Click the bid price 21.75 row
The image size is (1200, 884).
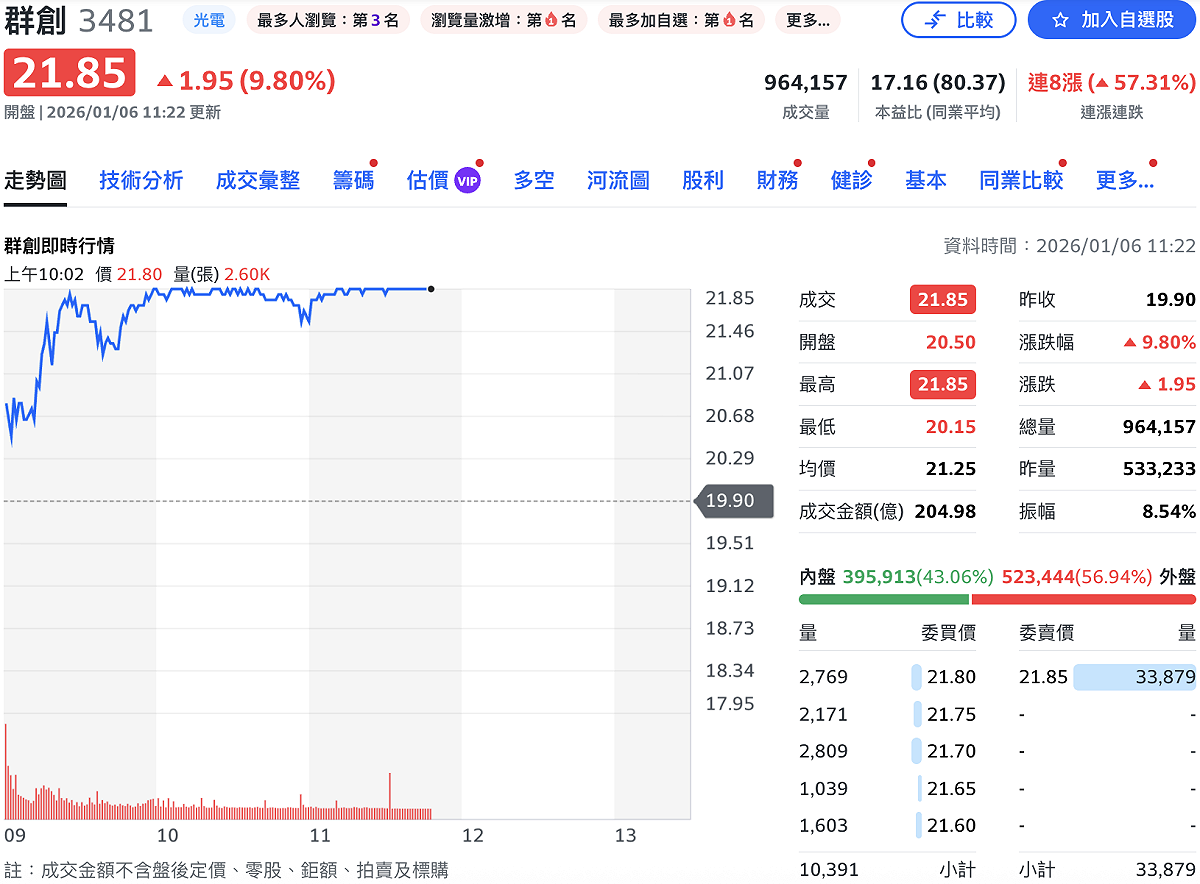(x=887, y=714)
